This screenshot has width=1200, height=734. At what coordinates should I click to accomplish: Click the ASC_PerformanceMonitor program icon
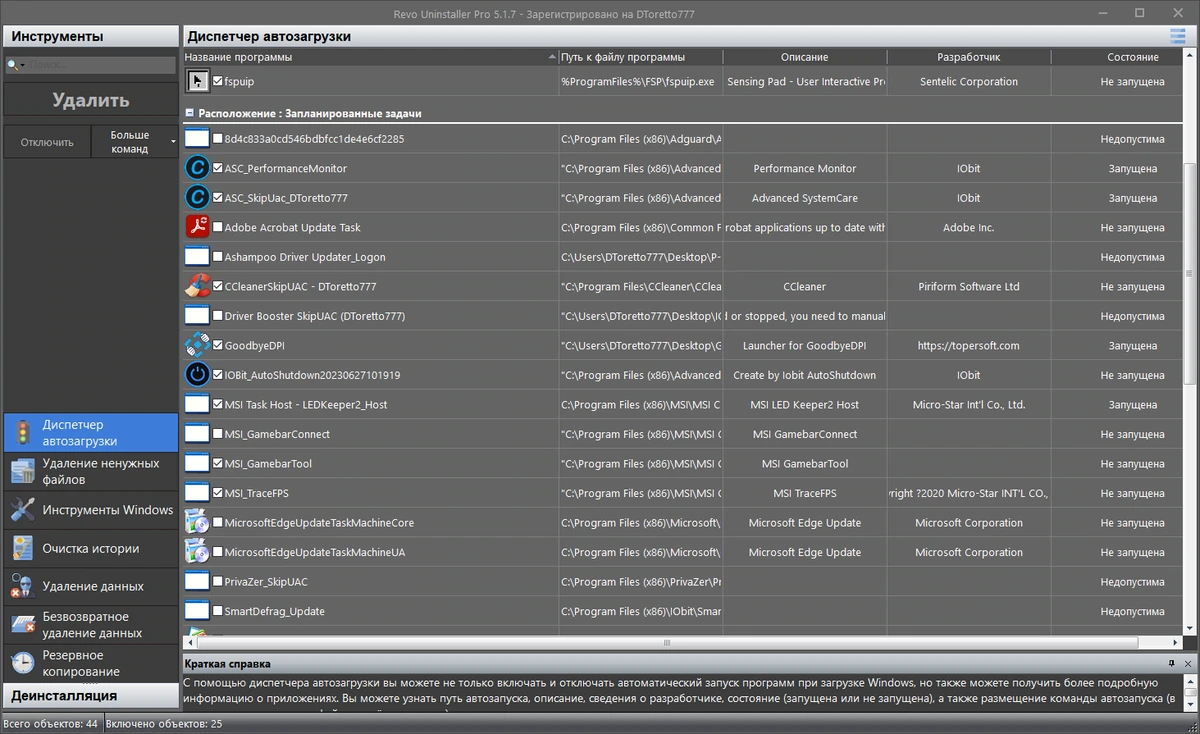coord(197,169)
